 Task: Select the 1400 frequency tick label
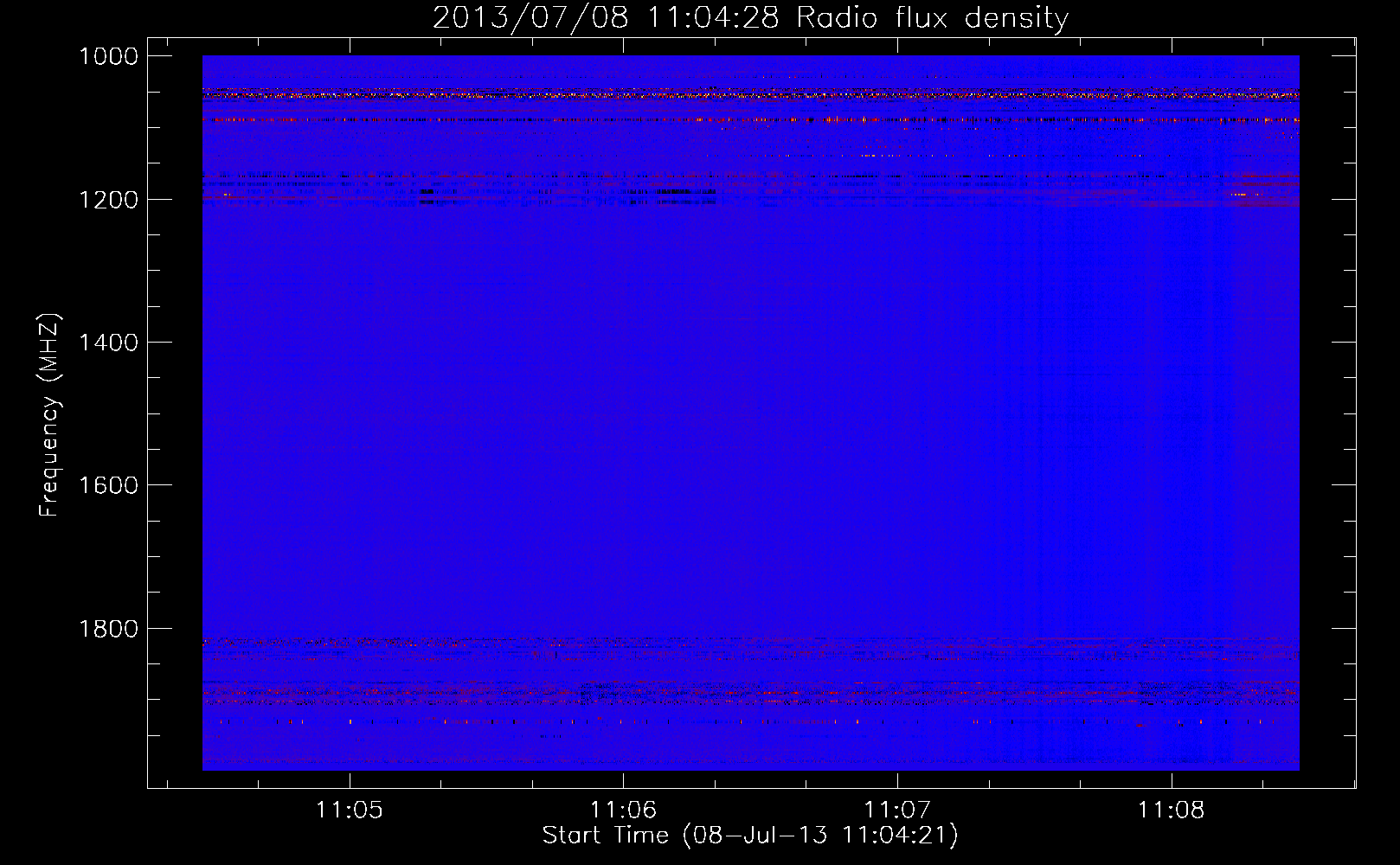click(108, 343)
